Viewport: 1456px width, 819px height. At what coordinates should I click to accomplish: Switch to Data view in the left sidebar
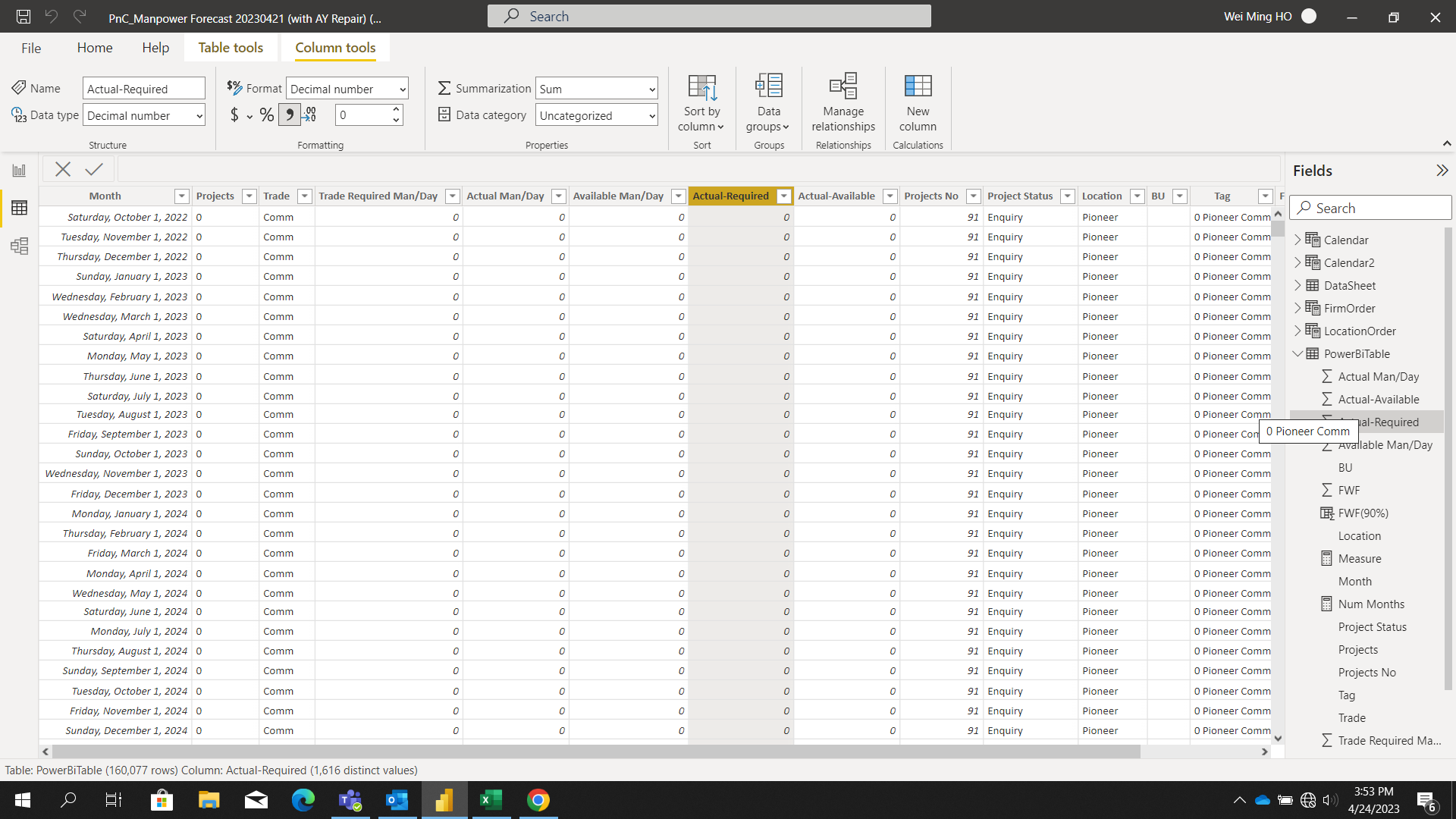19,208
